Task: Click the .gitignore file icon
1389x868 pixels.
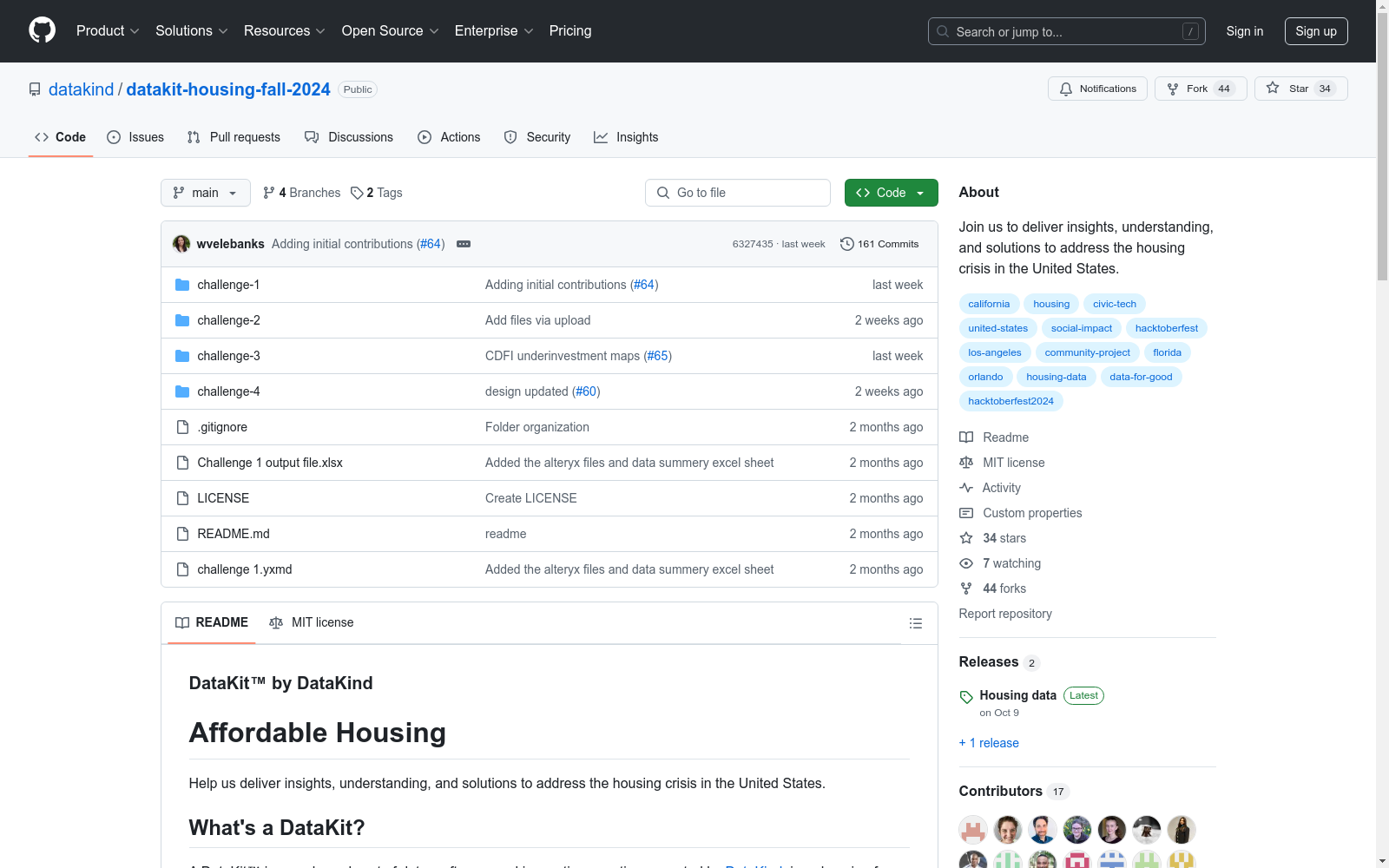Action: tap(182, 427)
